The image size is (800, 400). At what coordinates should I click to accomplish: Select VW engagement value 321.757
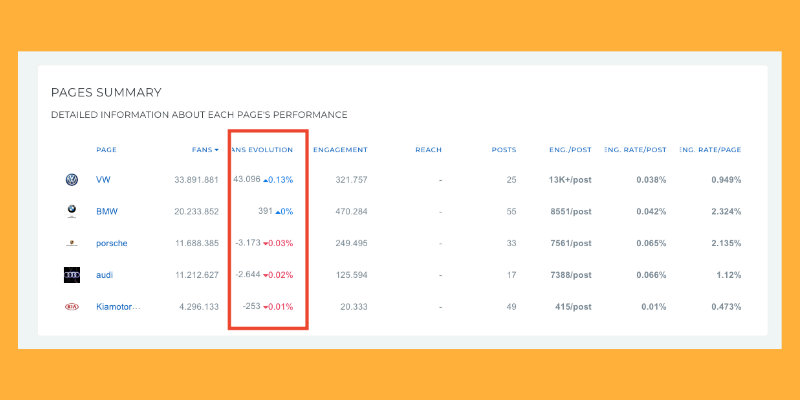tap(352, 180)
